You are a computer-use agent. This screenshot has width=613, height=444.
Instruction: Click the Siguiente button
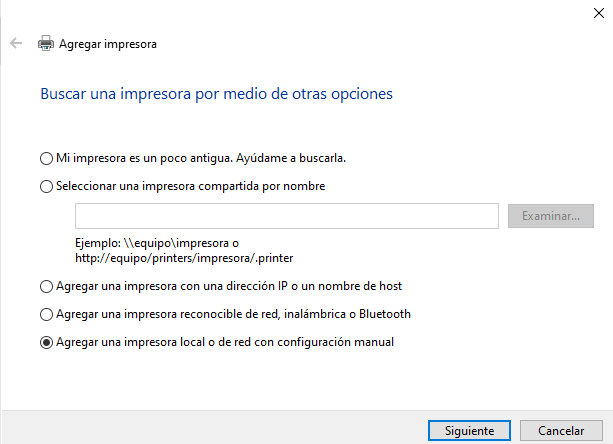469,430
